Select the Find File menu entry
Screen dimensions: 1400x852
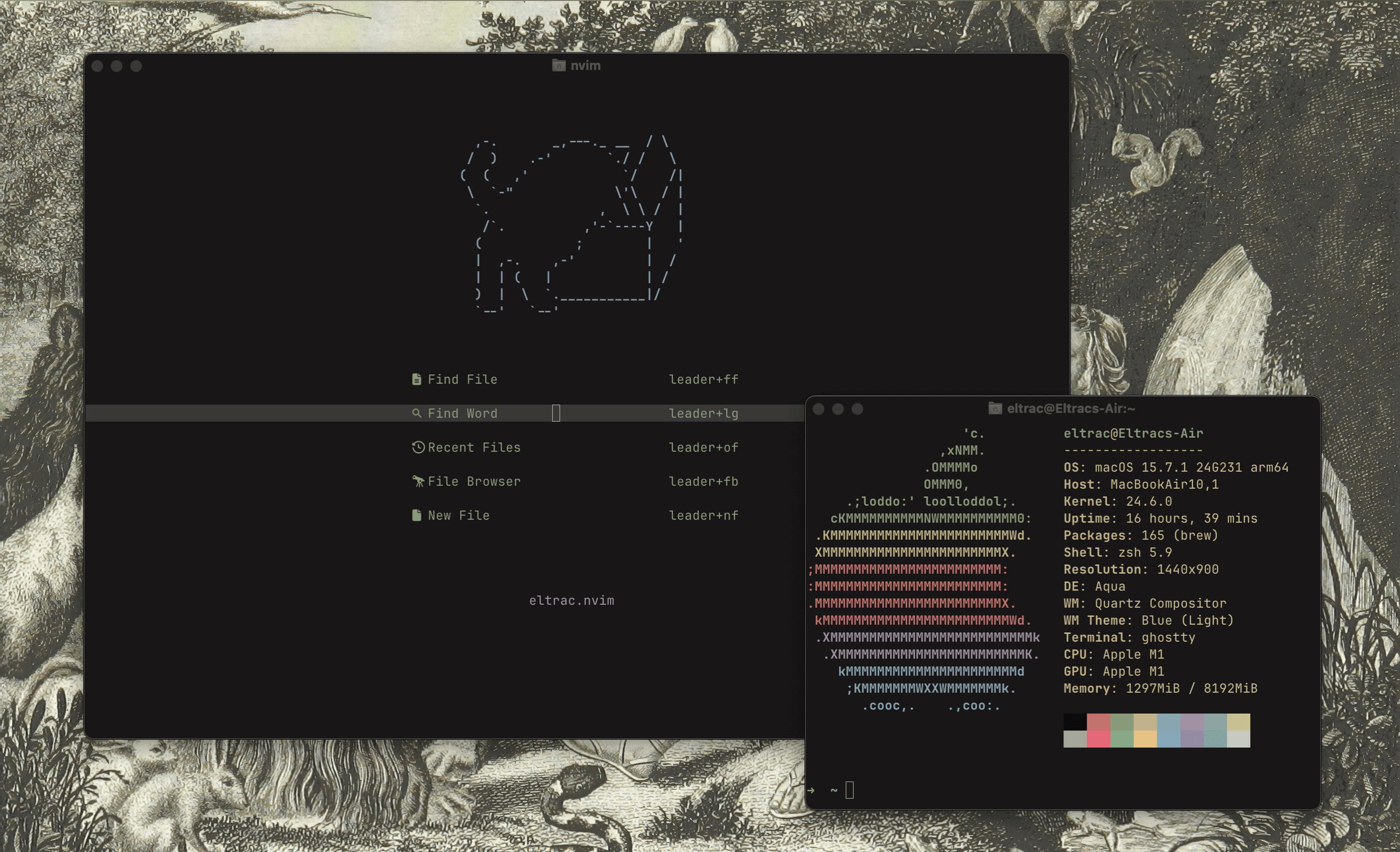pos(462,379)
